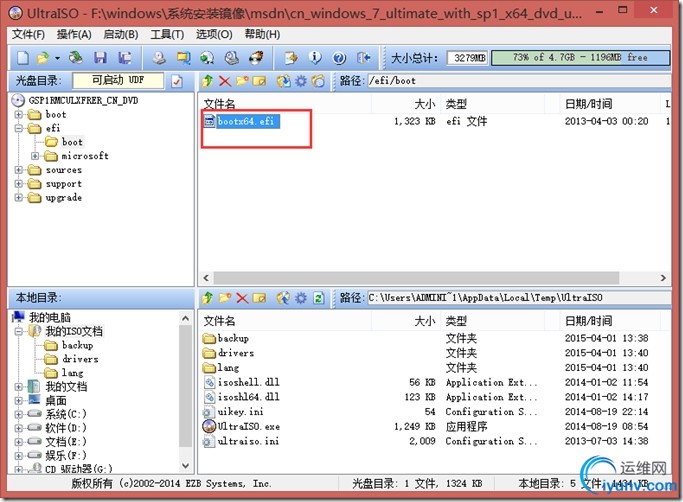The height and width of the screenshot is (502, 683).
Task: Click the Open CD/DVD disc icon
Action: [76, 57]
